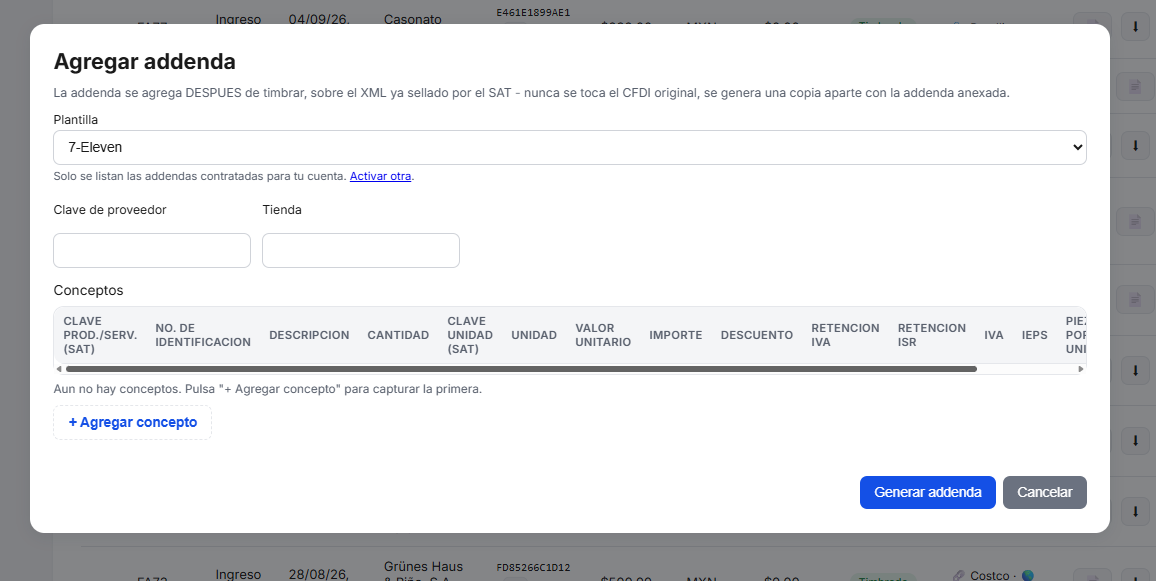This screenshot has width=1156, height=581.
Task: Select the 'CLAVE PROD./SERV. (SAT)' column header
Action: [x=100, y=335]
